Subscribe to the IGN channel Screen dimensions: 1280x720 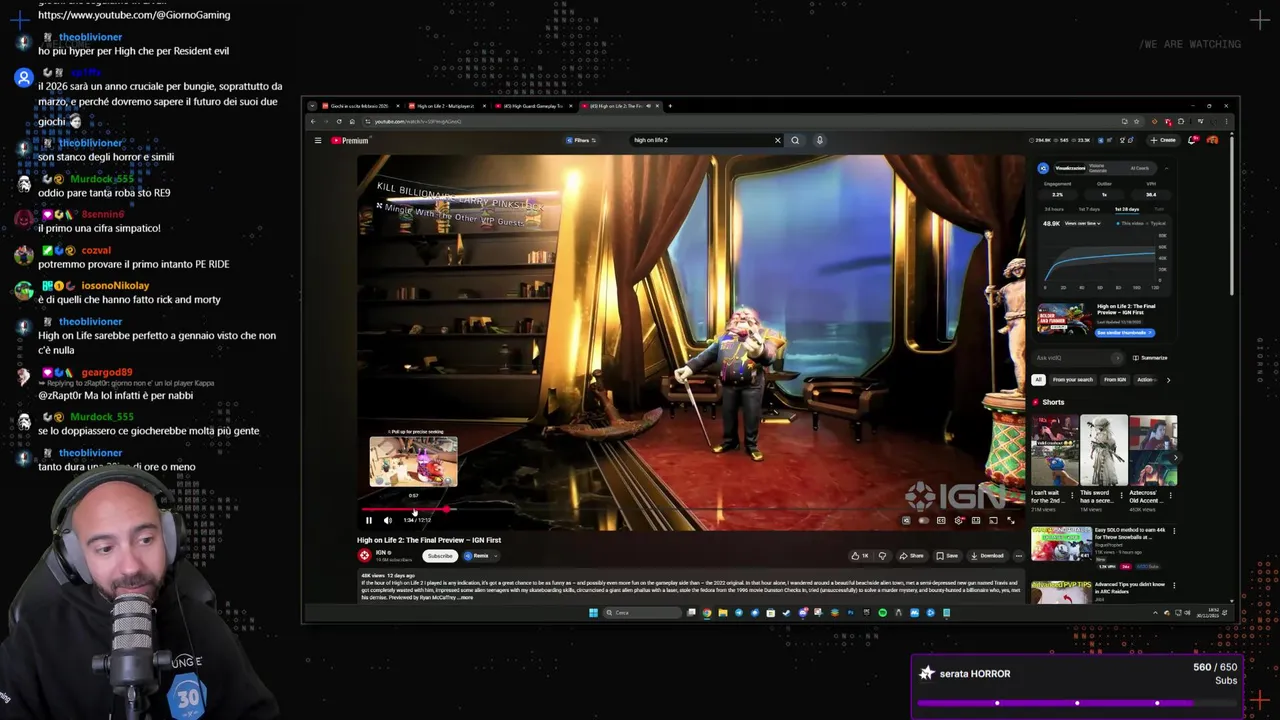[x=440, y=556]
